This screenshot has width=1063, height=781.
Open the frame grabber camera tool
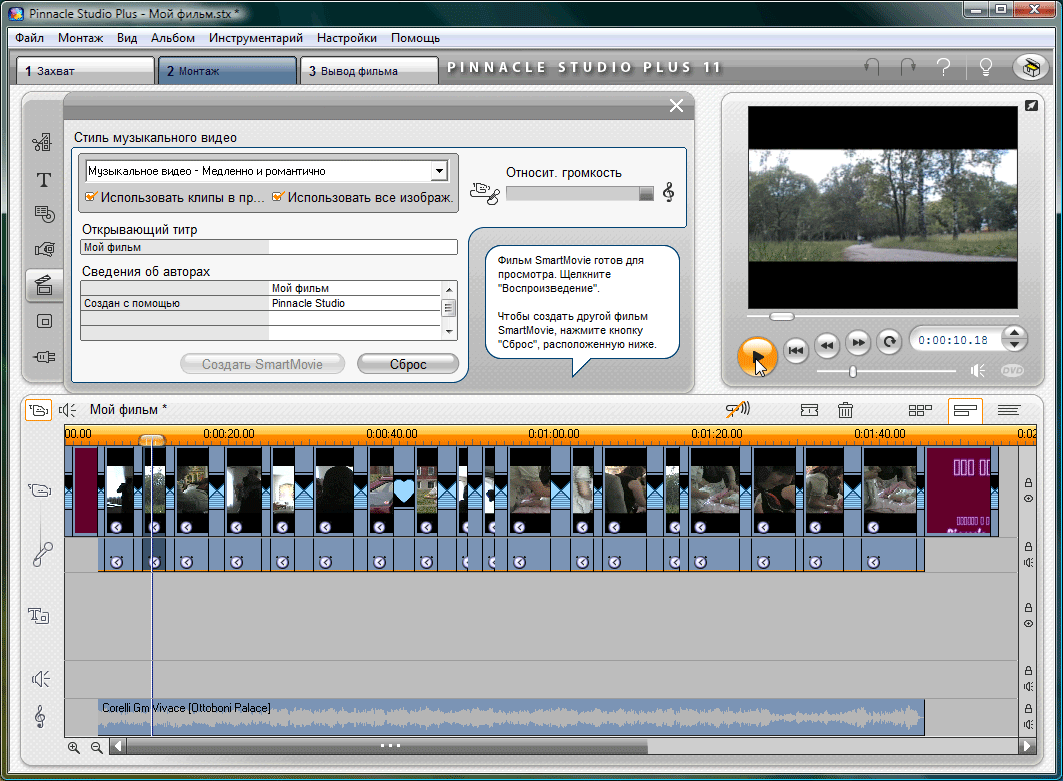coord(44,249)
